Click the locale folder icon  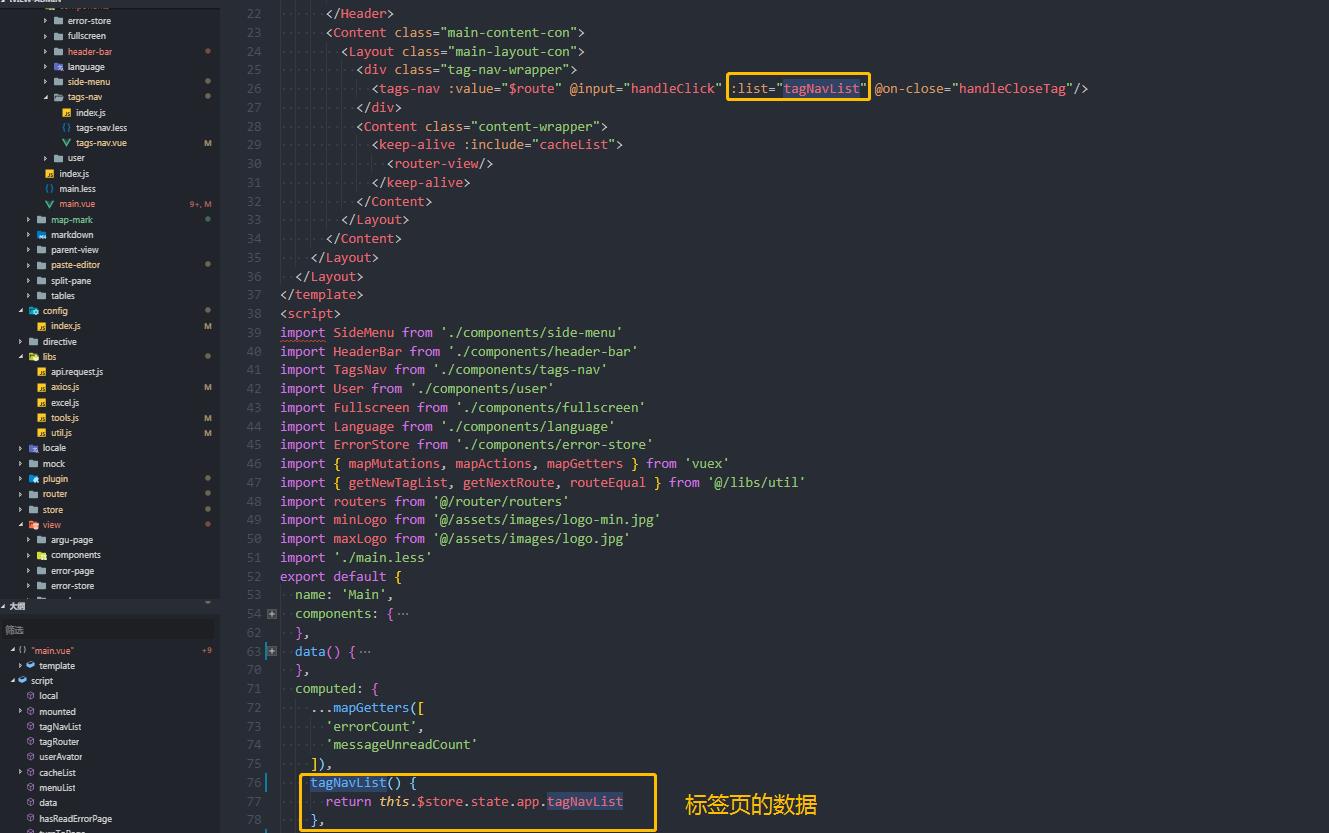pos(33,448)
